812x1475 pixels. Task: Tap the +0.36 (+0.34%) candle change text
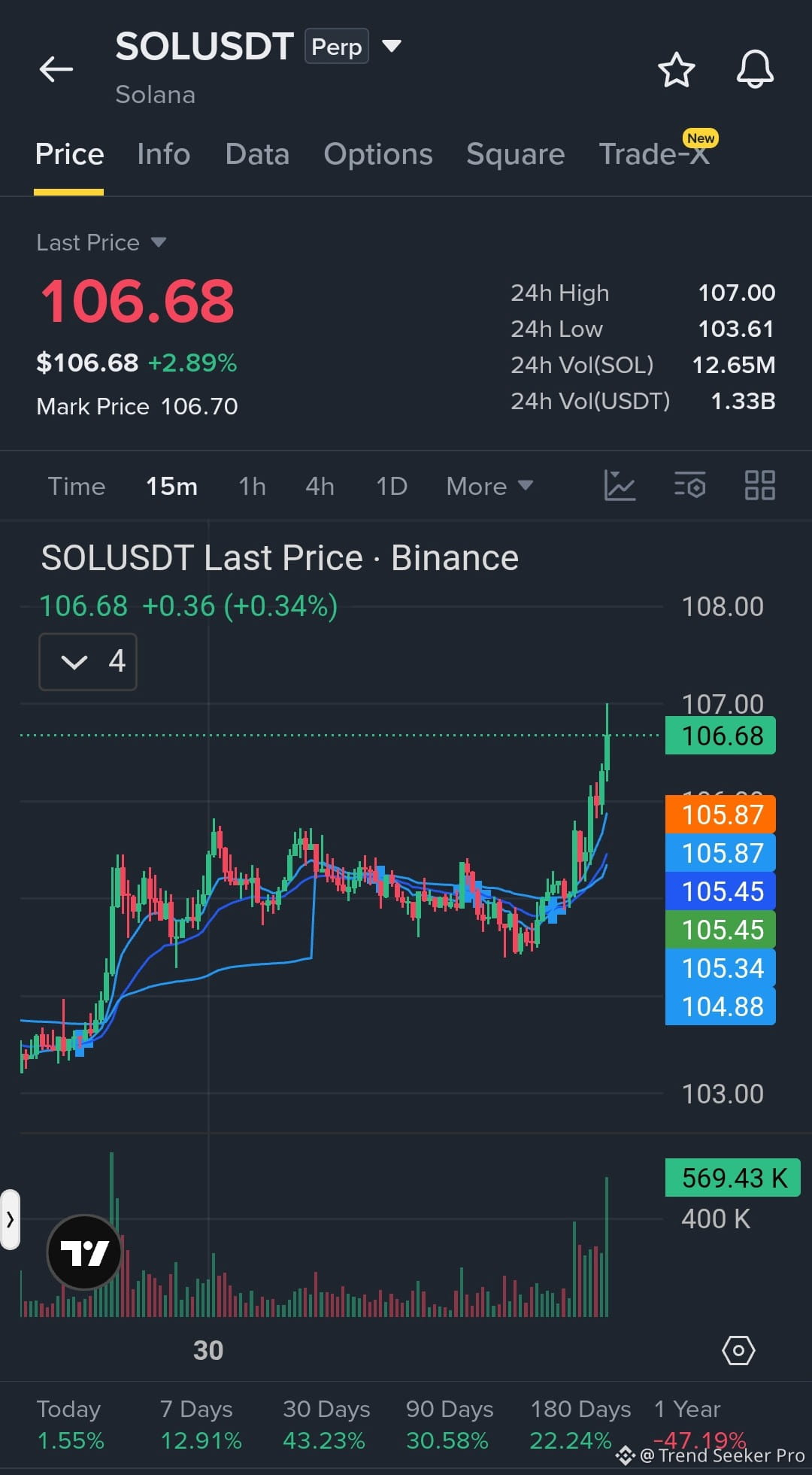(x=239, y=605)
